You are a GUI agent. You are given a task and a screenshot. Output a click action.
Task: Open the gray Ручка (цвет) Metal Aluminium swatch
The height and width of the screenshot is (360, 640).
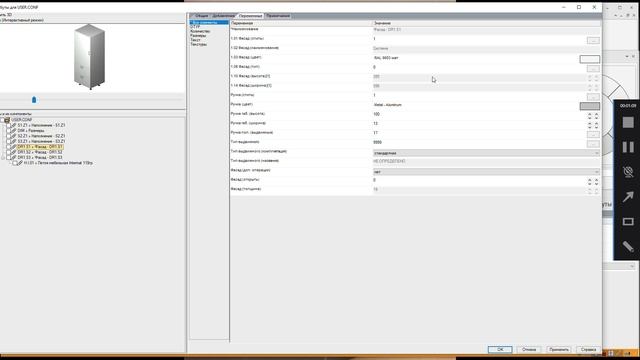click(x=590, y=106)
